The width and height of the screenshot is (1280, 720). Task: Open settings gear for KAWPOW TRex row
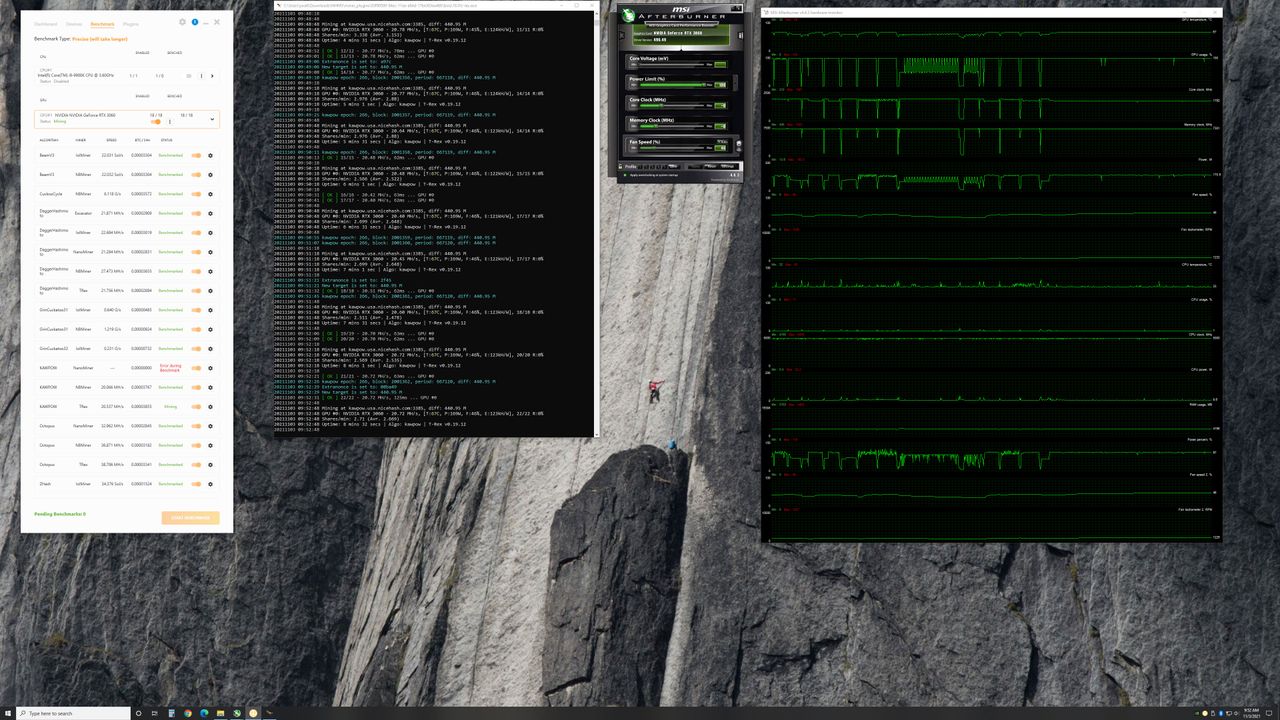[210, 407]
